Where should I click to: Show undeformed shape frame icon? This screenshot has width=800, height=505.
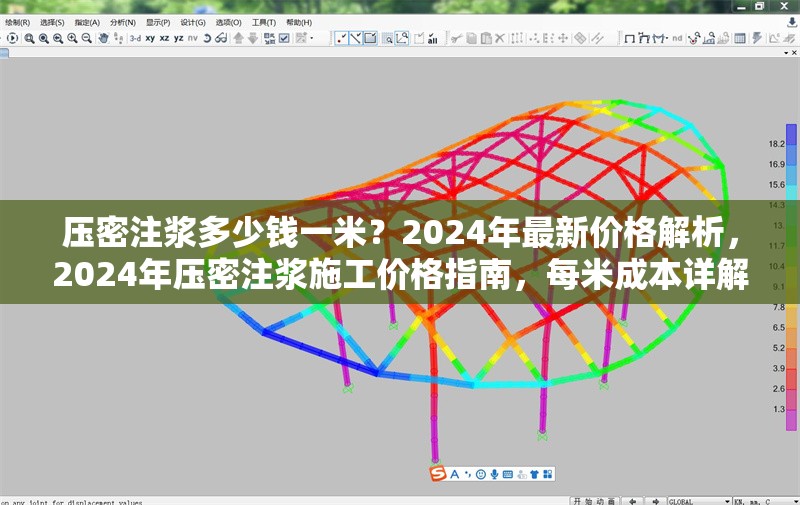point(630,38)
